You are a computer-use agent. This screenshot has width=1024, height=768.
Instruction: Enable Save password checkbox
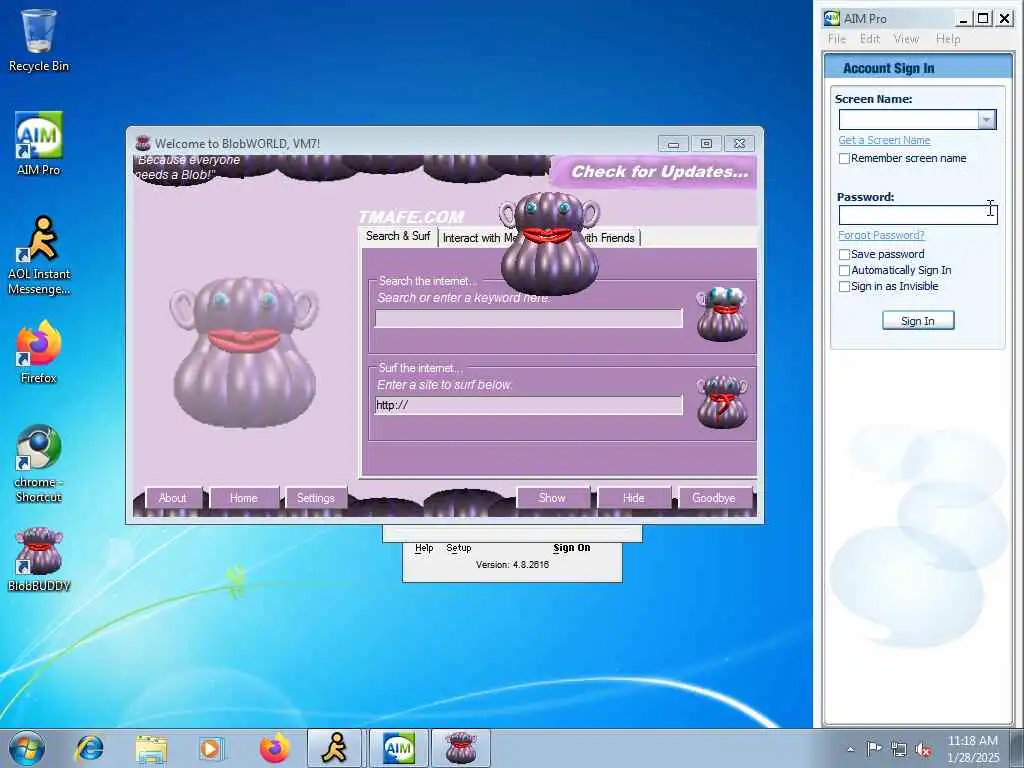point(844,254)
